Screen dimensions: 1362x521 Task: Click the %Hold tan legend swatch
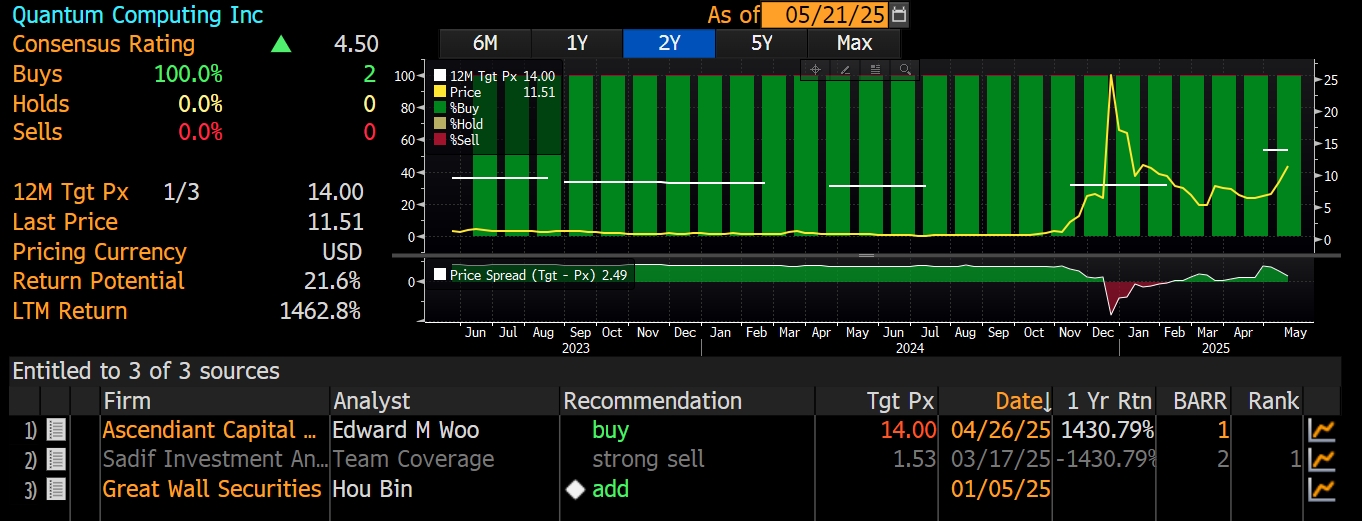click(440, 124)
